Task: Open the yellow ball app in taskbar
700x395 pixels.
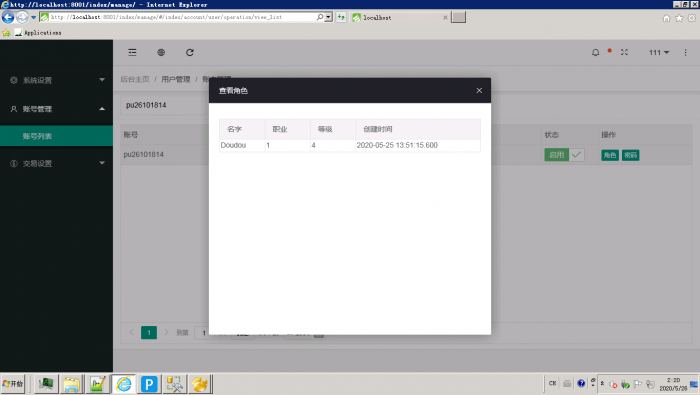Action: point(200,384)
